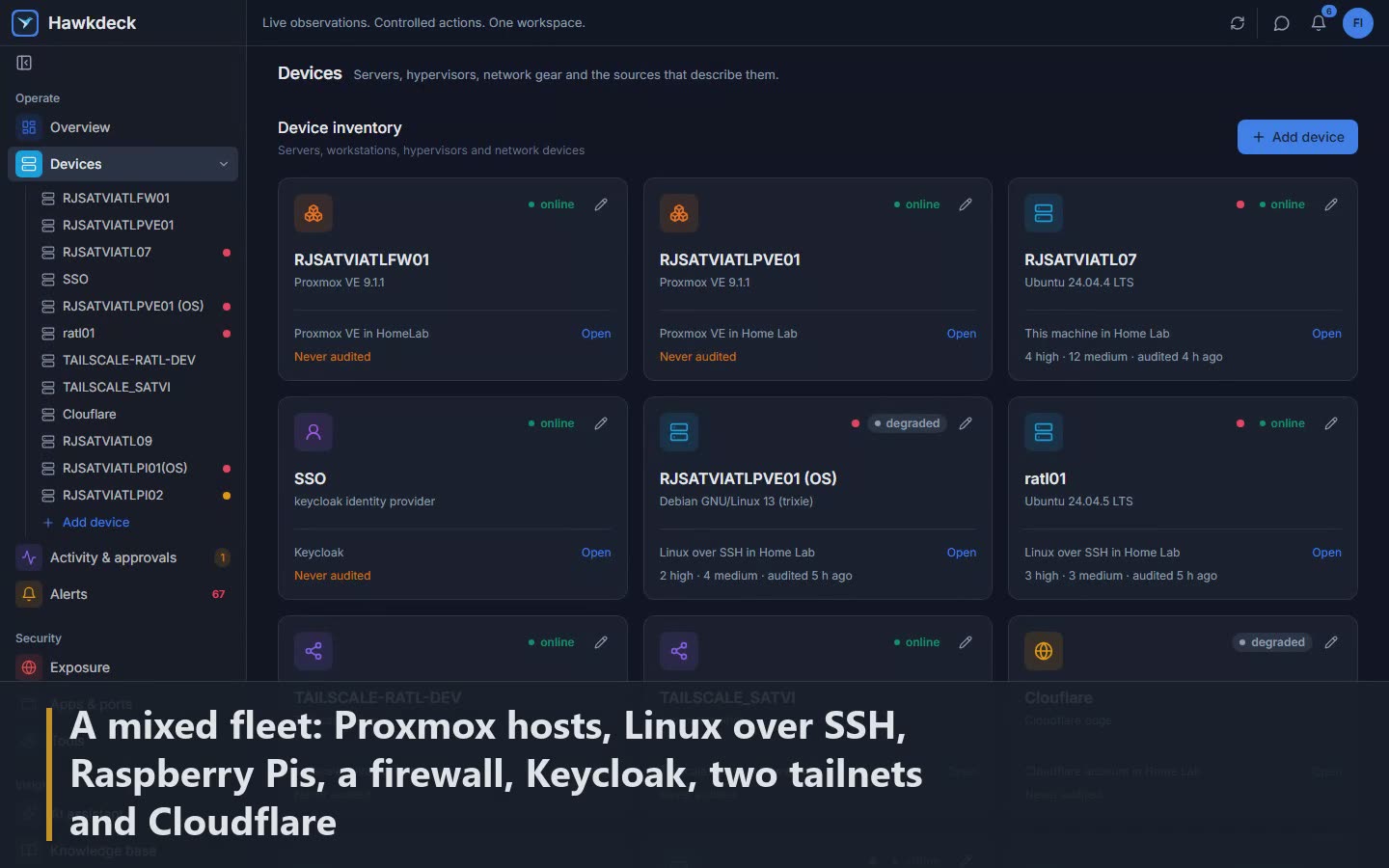This screenshot has height=868, width=1389.
Task: Edit RJSATVIATLPVE01 (OS) card pencil icon
Action: pyautogui.click(x=966, y=423)
